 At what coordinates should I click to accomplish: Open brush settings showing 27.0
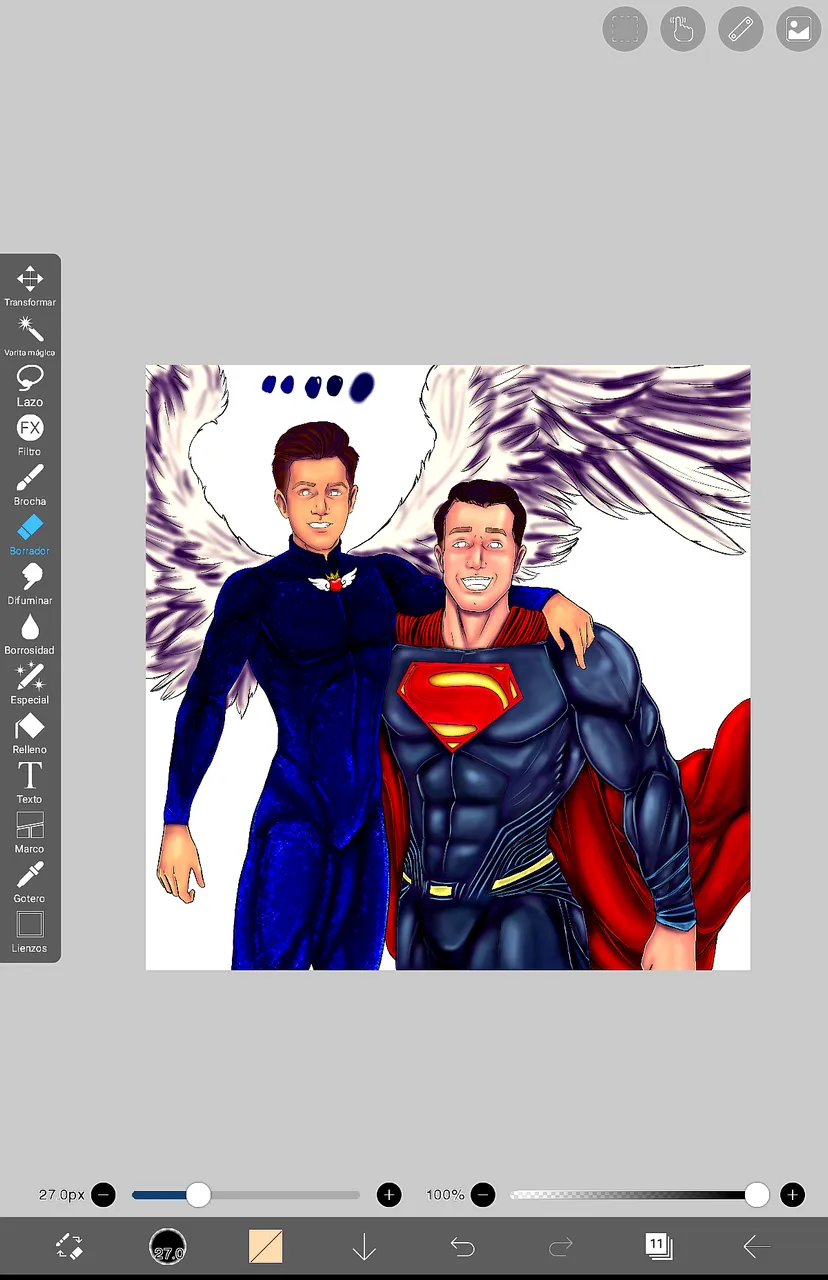[168, 1247]
